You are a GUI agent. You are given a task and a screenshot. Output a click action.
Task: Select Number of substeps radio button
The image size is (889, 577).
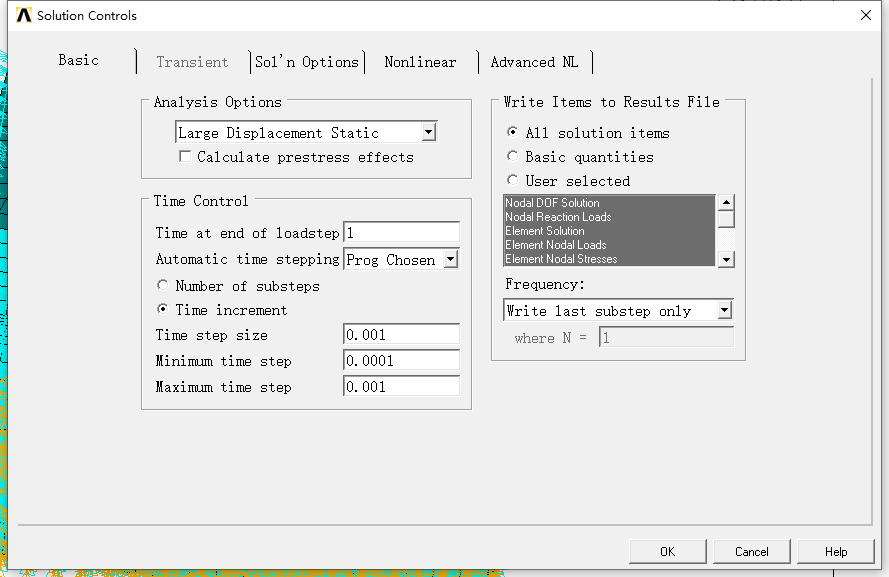point(163,285)
